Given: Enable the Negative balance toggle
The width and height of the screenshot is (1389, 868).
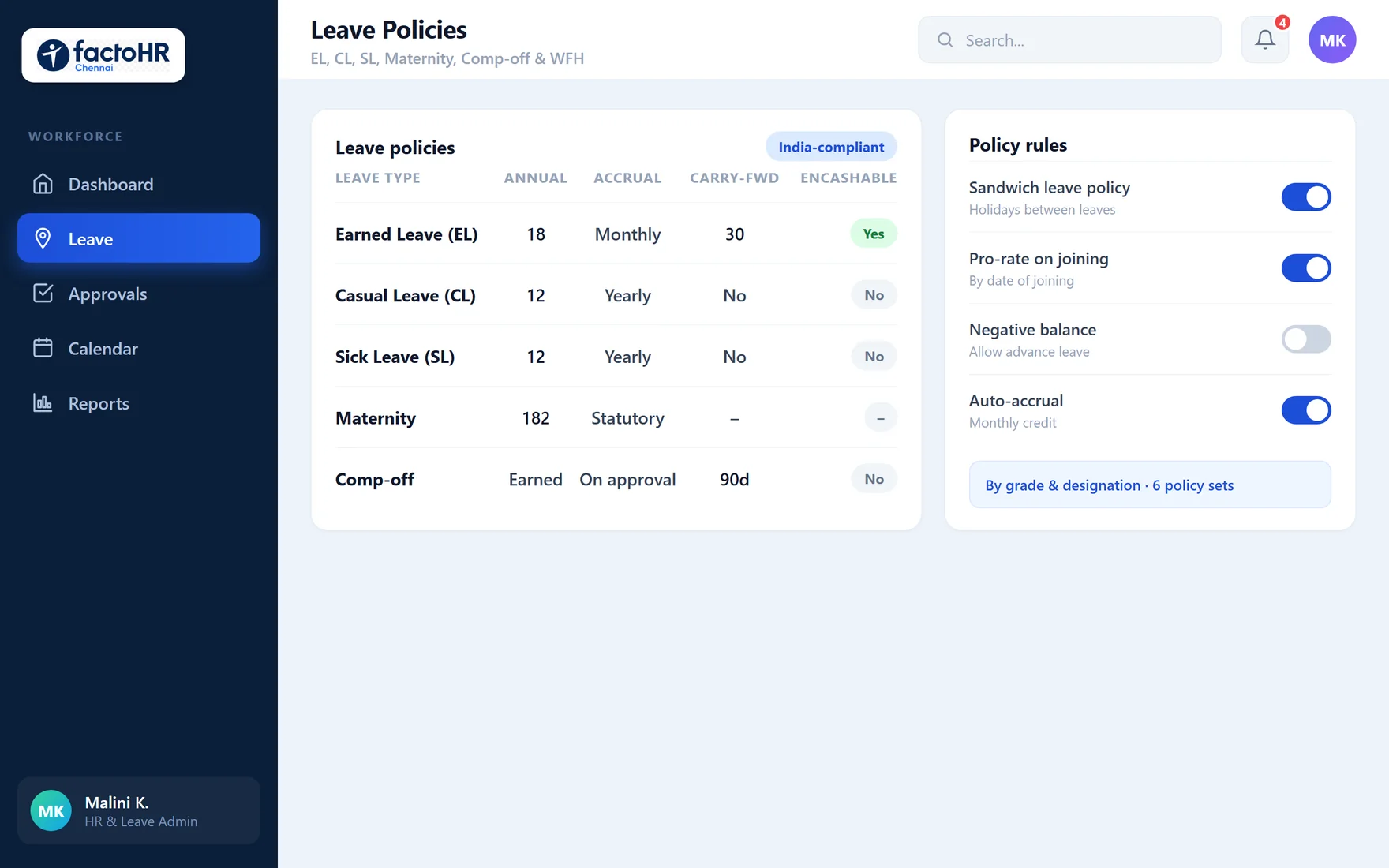Looking at the screenshot, I should coord(1306,339).
